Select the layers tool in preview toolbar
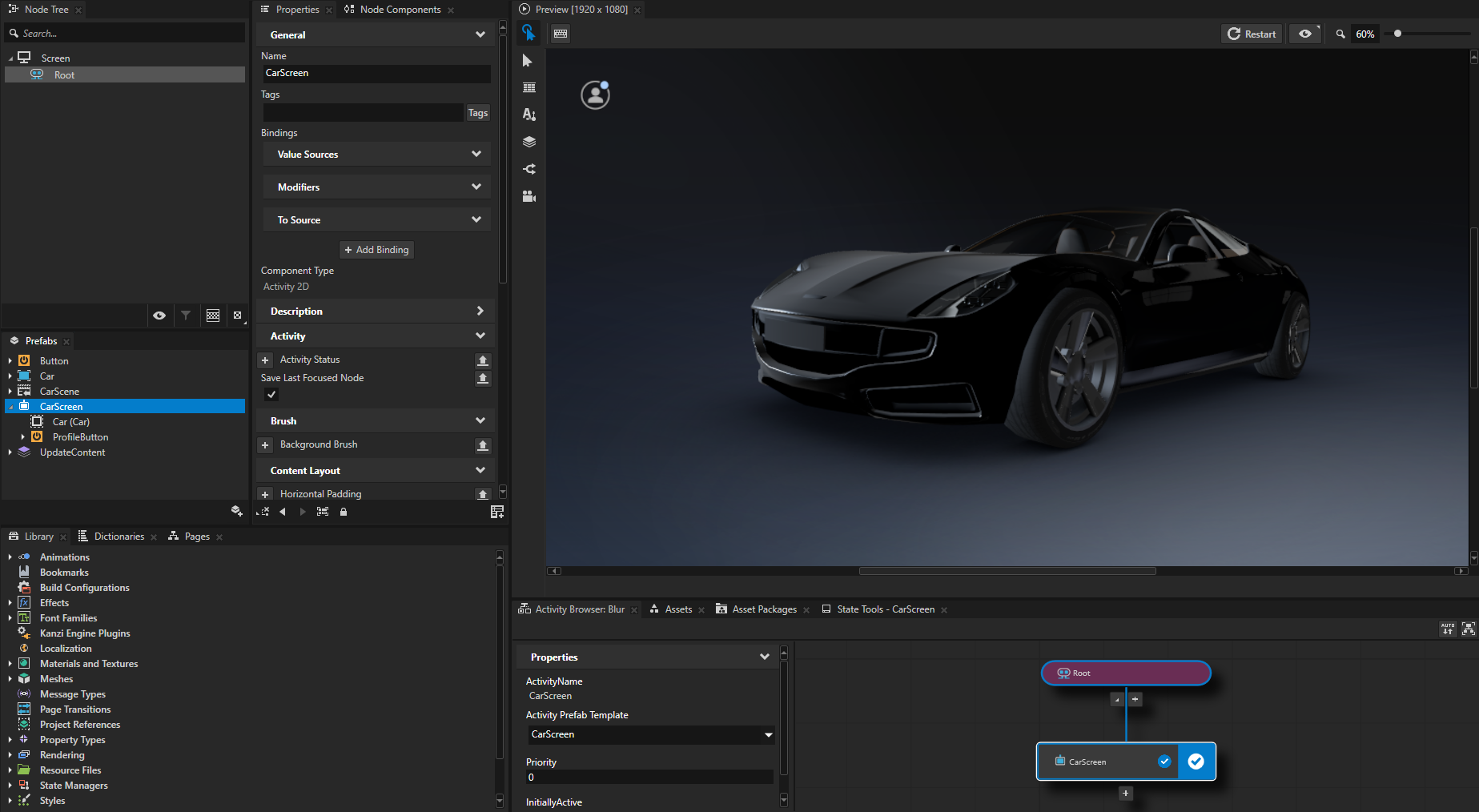The width and height of the screenshot is (1479, 812). point(529,142)
